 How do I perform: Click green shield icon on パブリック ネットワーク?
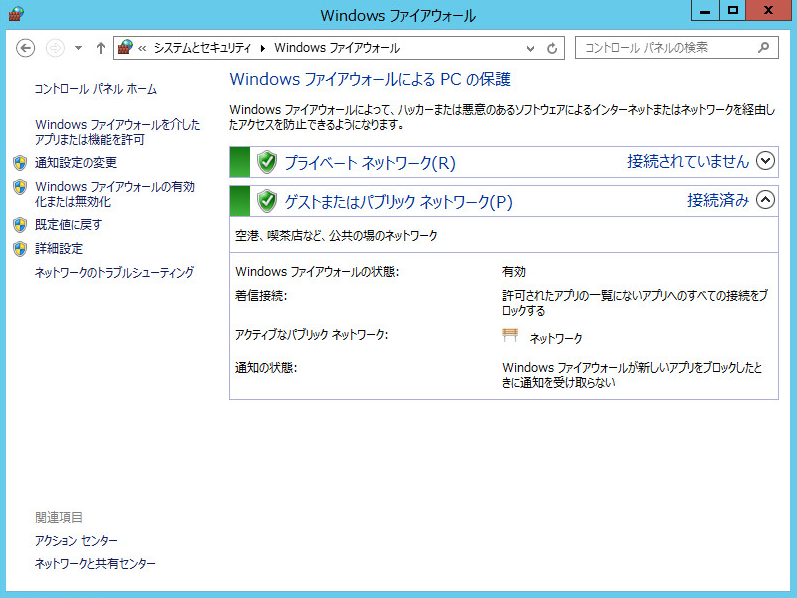[x=267, y=201]
